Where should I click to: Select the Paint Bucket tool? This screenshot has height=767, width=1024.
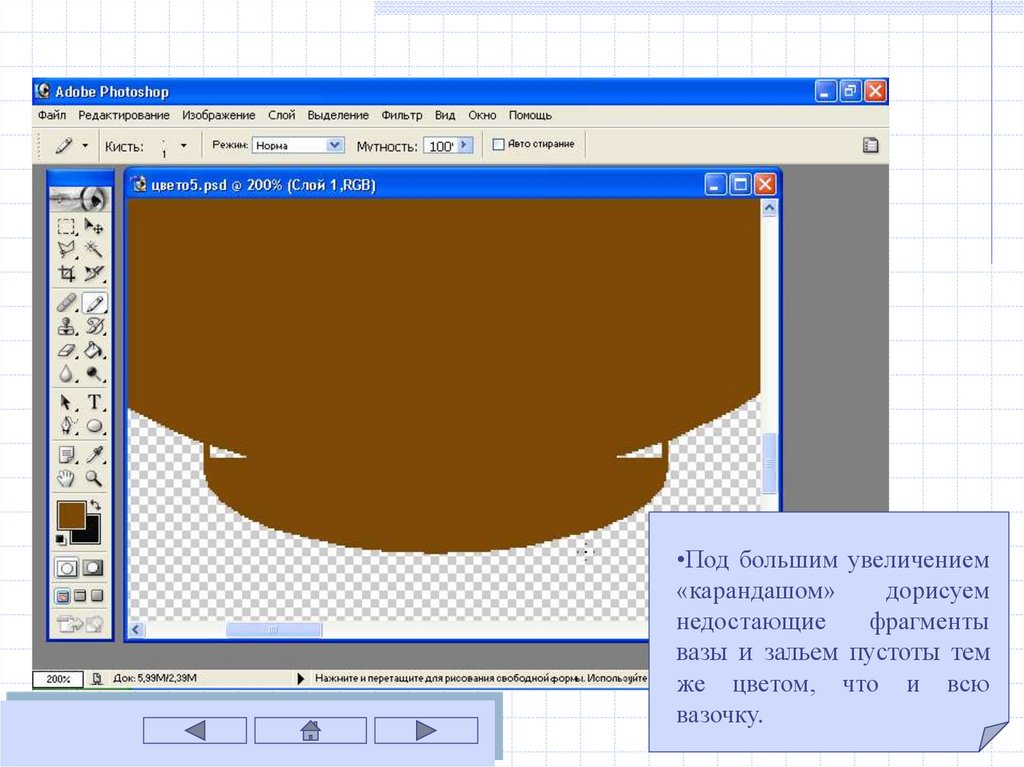pos(94,350)
